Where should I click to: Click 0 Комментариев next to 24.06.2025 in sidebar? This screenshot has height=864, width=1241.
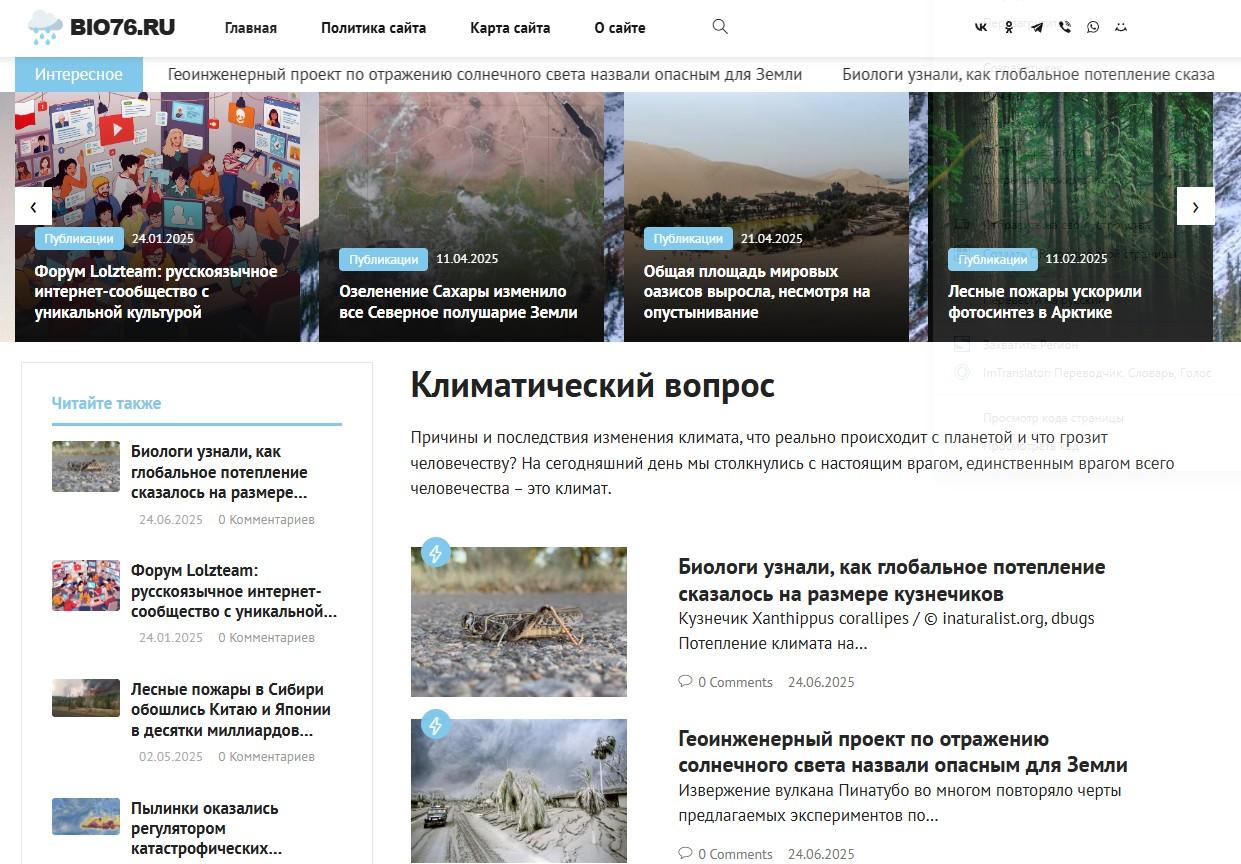click(266, 520)
